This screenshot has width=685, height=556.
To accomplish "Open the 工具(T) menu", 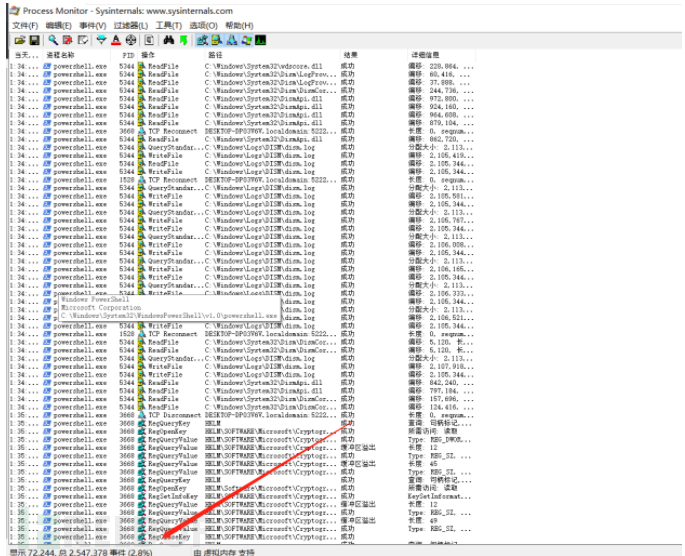I will click(169, 25).
